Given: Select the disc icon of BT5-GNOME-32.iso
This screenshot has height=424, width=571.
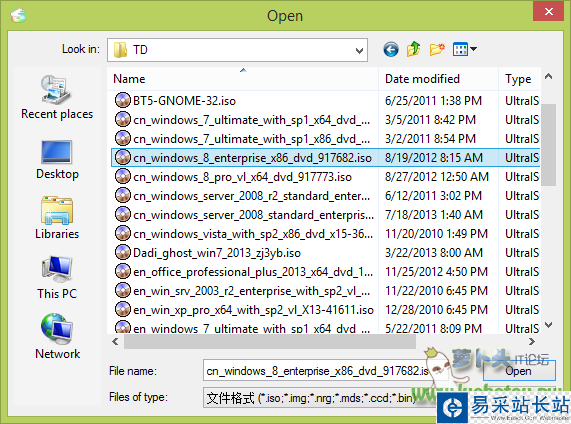Looking at the screenshot, I should click(x=123, y=100).
